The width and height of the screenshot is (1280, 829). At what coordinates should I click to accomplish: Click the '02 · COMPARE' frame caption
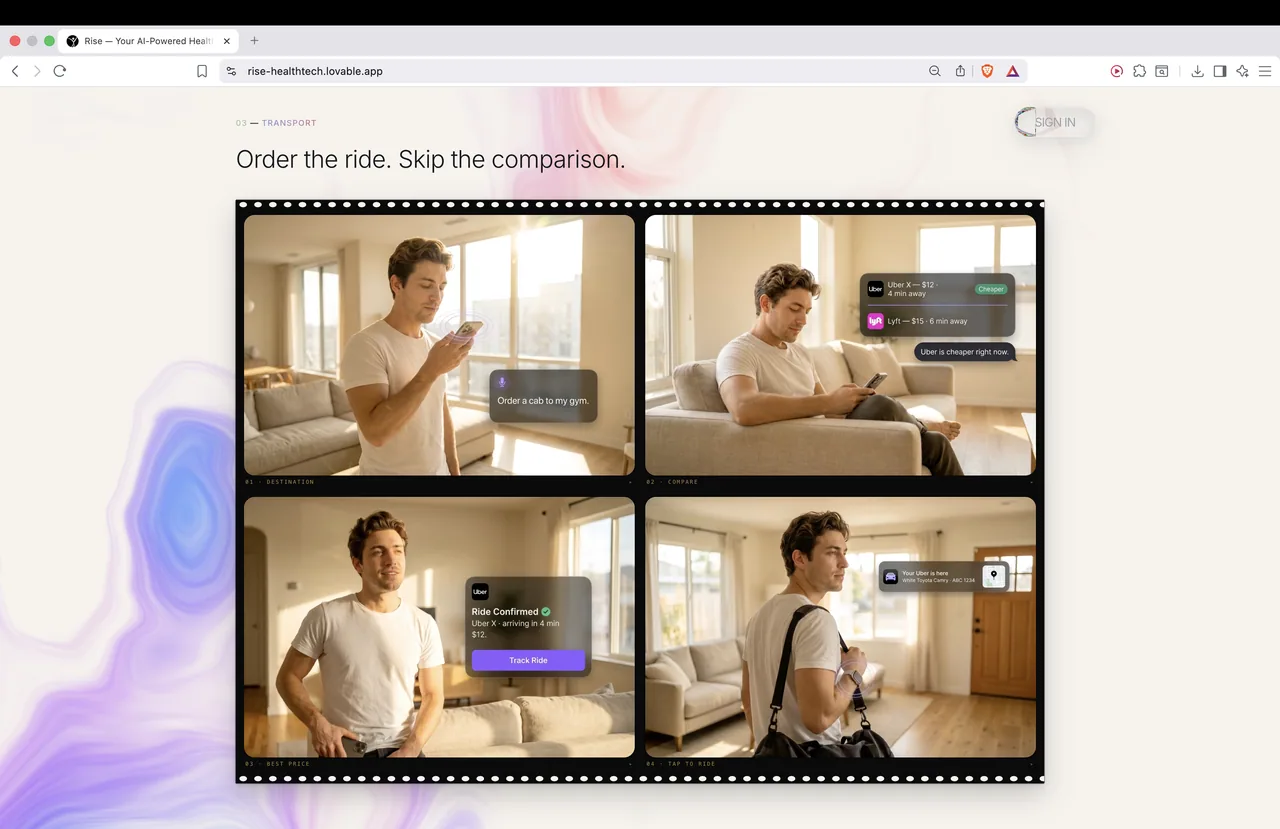tap(672, 482)
